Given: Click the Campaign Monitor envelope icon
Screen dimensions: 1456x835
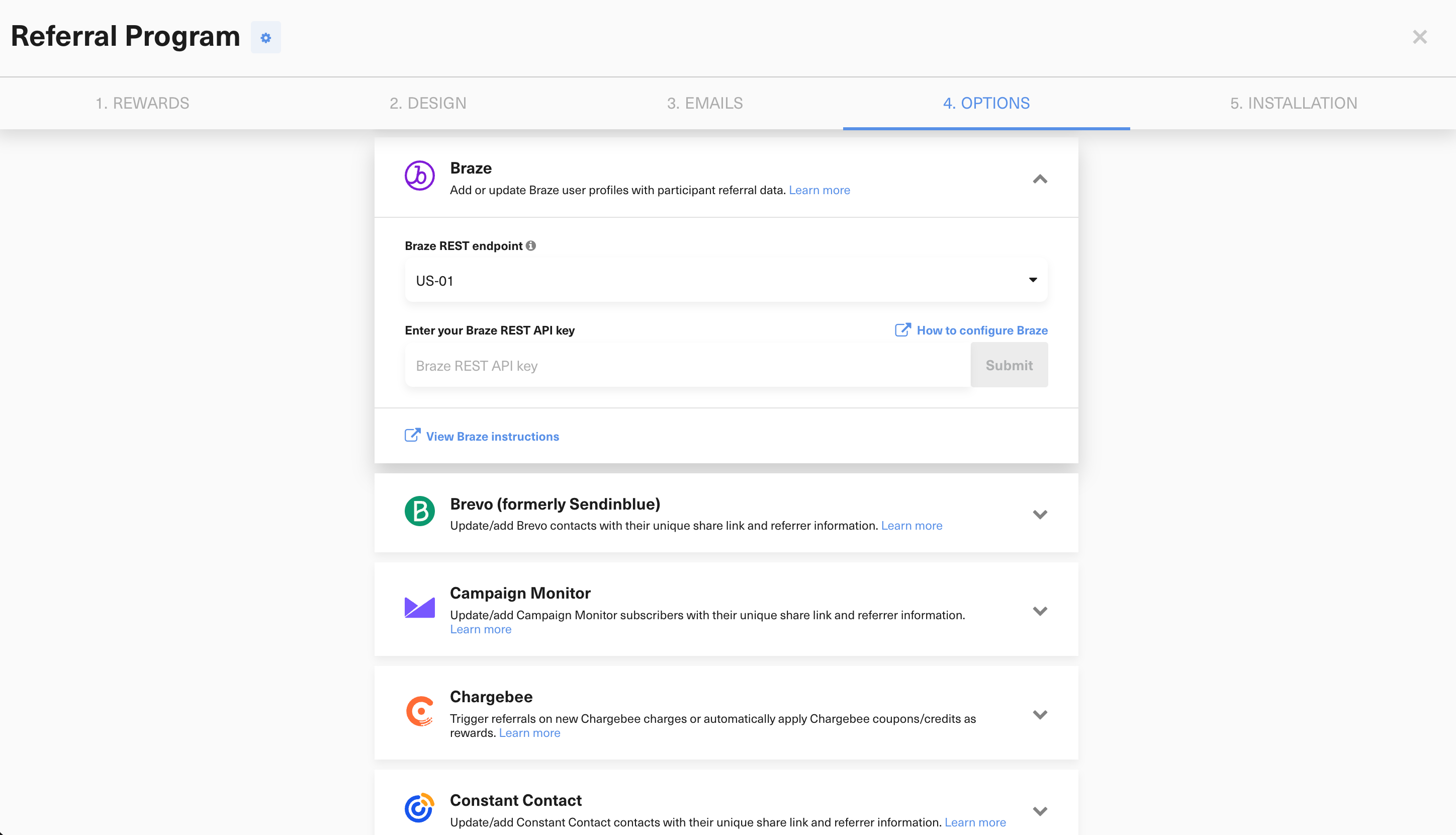Looking at the screenshot, I should coord(420,607).
